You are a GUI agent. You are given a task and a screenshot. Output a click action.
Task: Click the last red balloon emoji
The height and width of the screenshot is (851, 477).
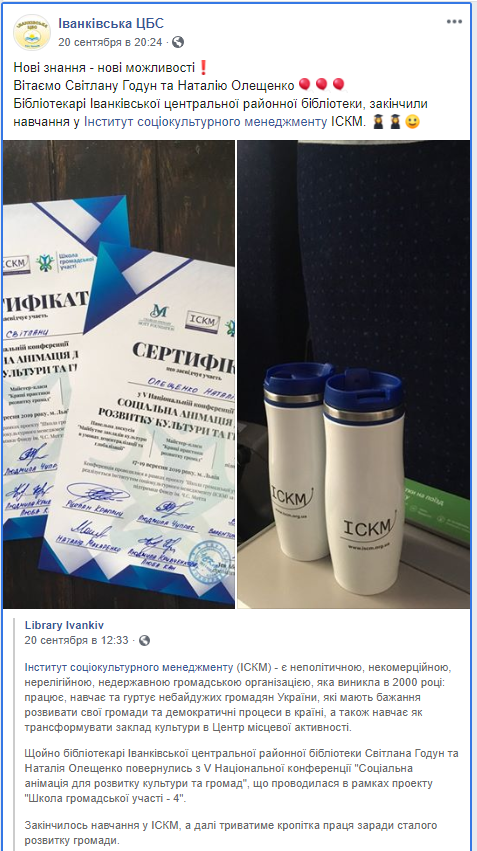coord(339,85)
